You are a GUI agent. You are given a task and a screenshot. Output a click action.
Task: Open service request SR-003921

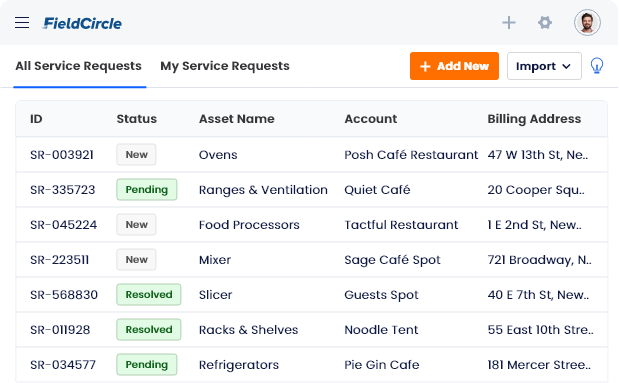pos(62,155)
